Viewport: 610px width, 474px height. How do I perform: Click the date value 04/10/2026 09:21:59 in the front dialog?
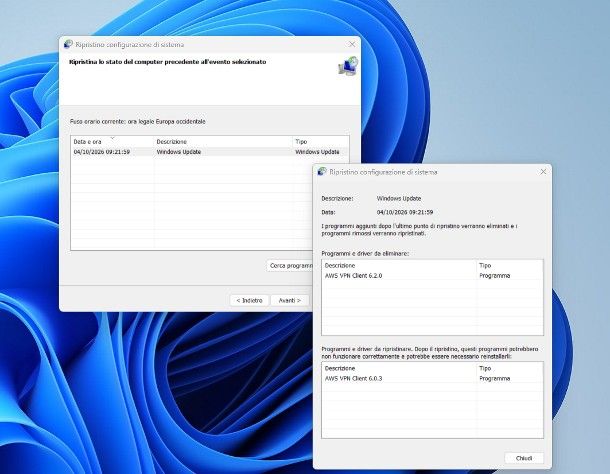click(x=405, y=212)
